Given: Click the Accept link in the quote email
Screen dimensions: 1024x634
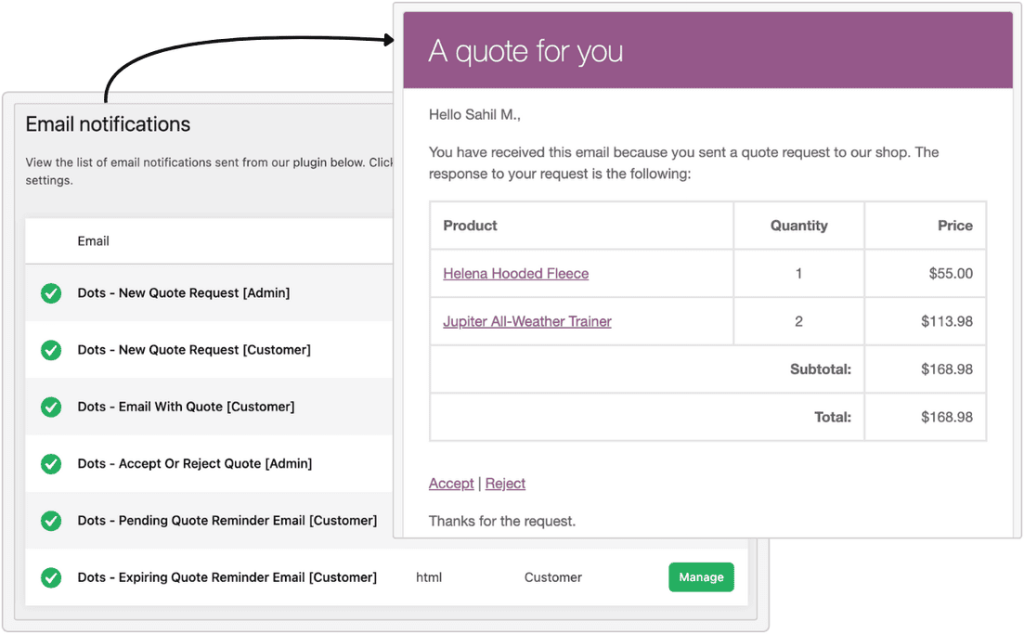Looking at the screenshot, I should [x=451, y=483].
